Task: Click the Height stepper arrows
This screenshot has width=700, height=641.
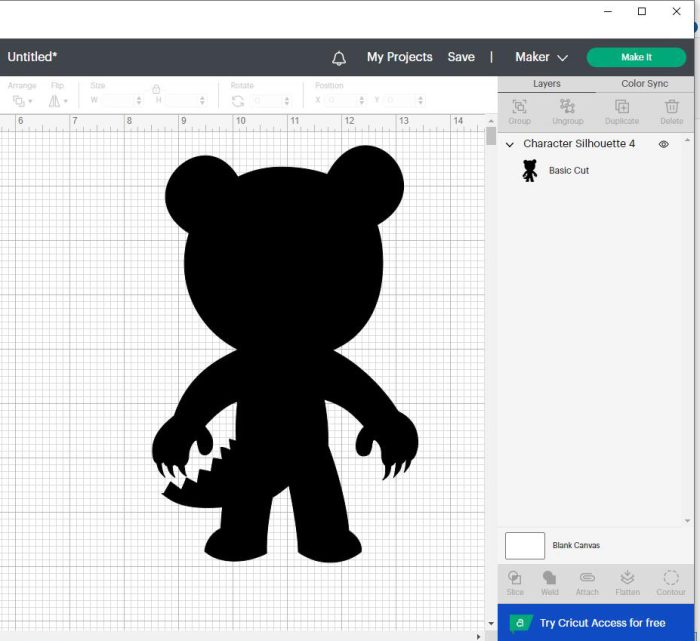Action: [202, 100]
